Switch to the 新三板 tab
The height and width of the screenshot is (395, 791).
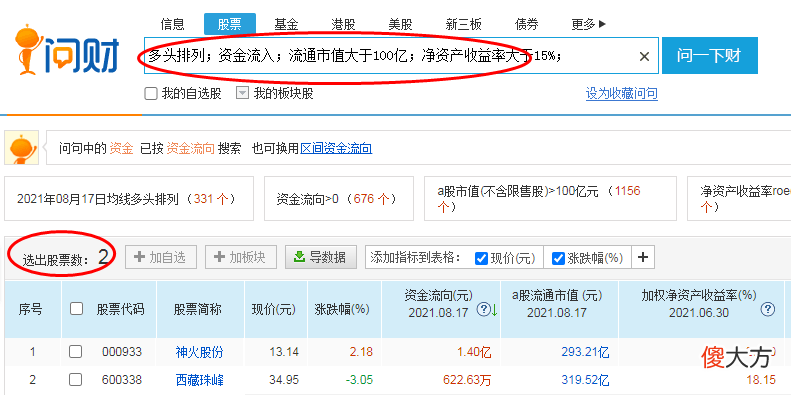pos(464,24)
